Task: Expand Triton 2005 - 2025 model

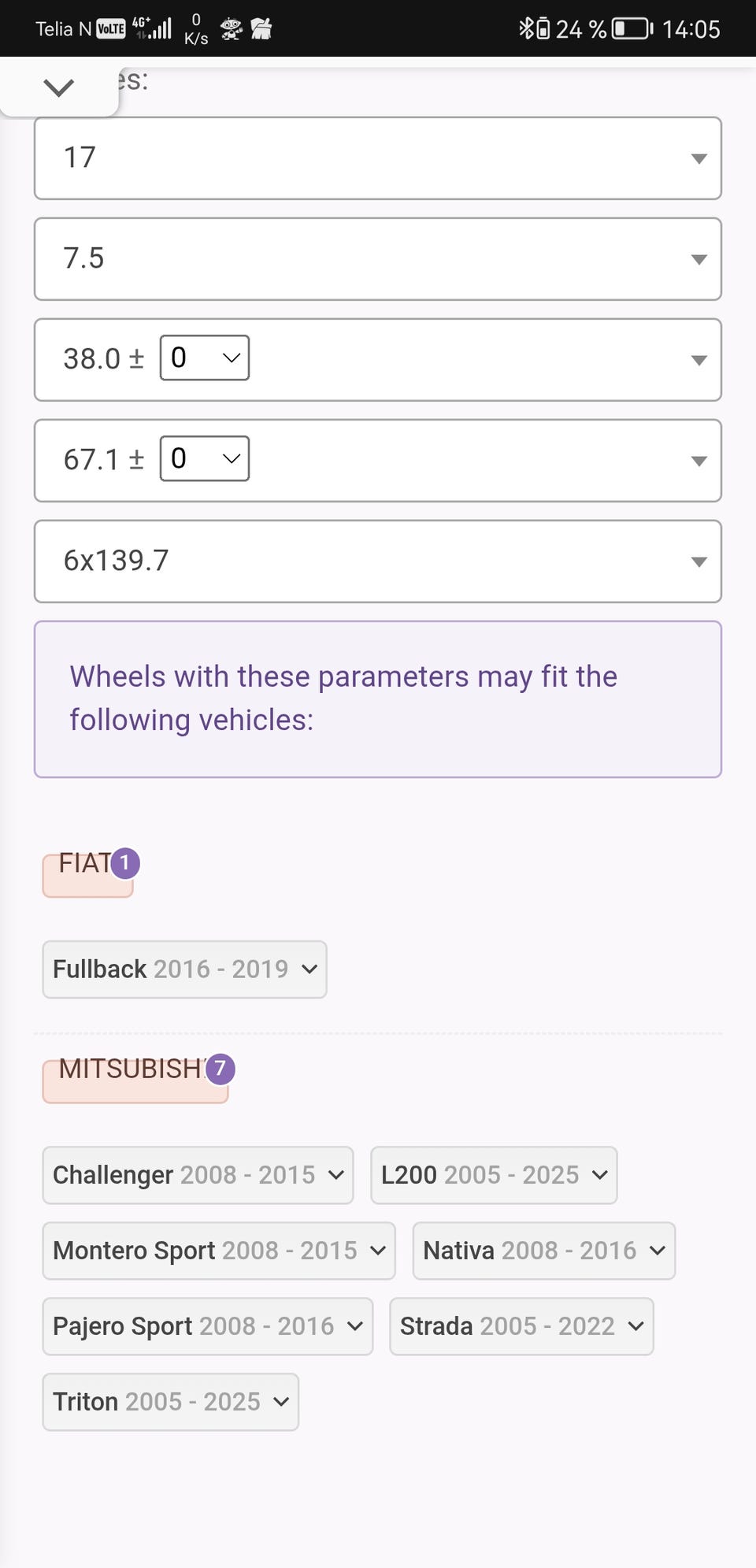Action: pyautogui.click(x=170, y=1402)
